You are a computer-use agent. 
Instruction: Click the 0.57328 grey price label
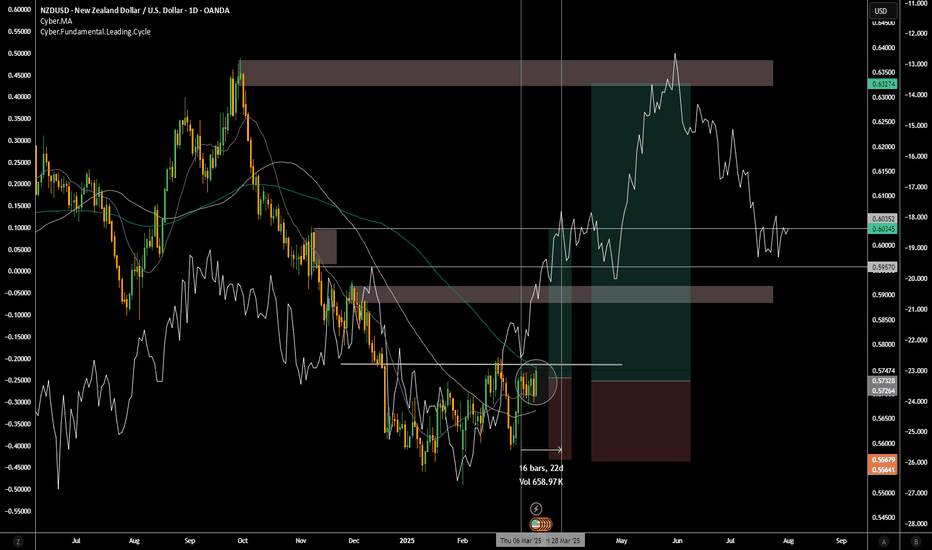pos(883,381)
